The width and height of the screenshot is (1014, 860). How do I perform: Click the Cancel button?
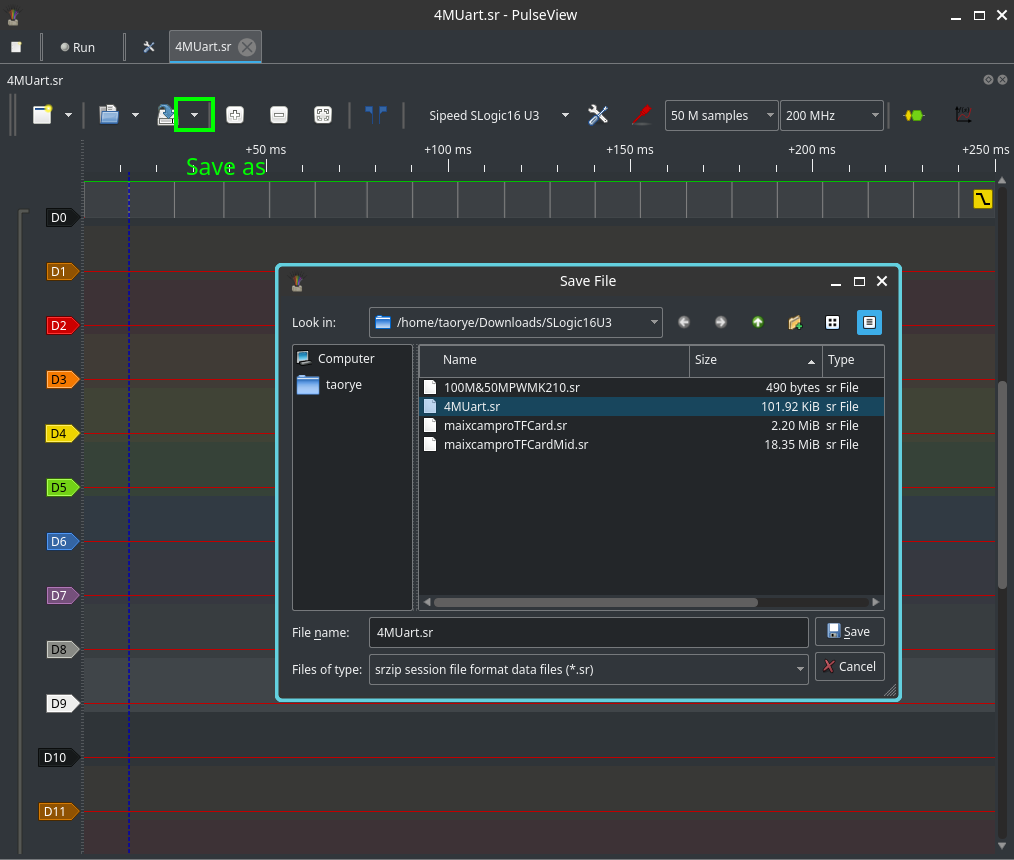coord(849,666)
